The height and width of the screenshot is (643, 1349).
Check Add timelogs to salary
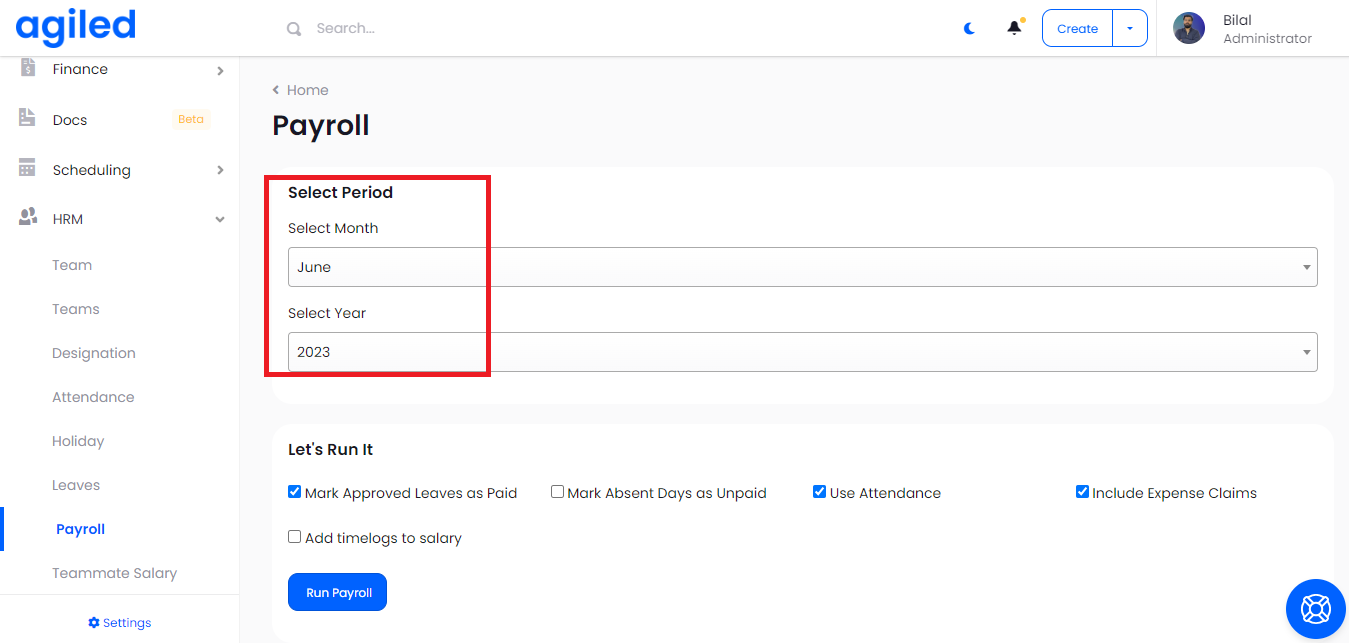pos(295,537)
